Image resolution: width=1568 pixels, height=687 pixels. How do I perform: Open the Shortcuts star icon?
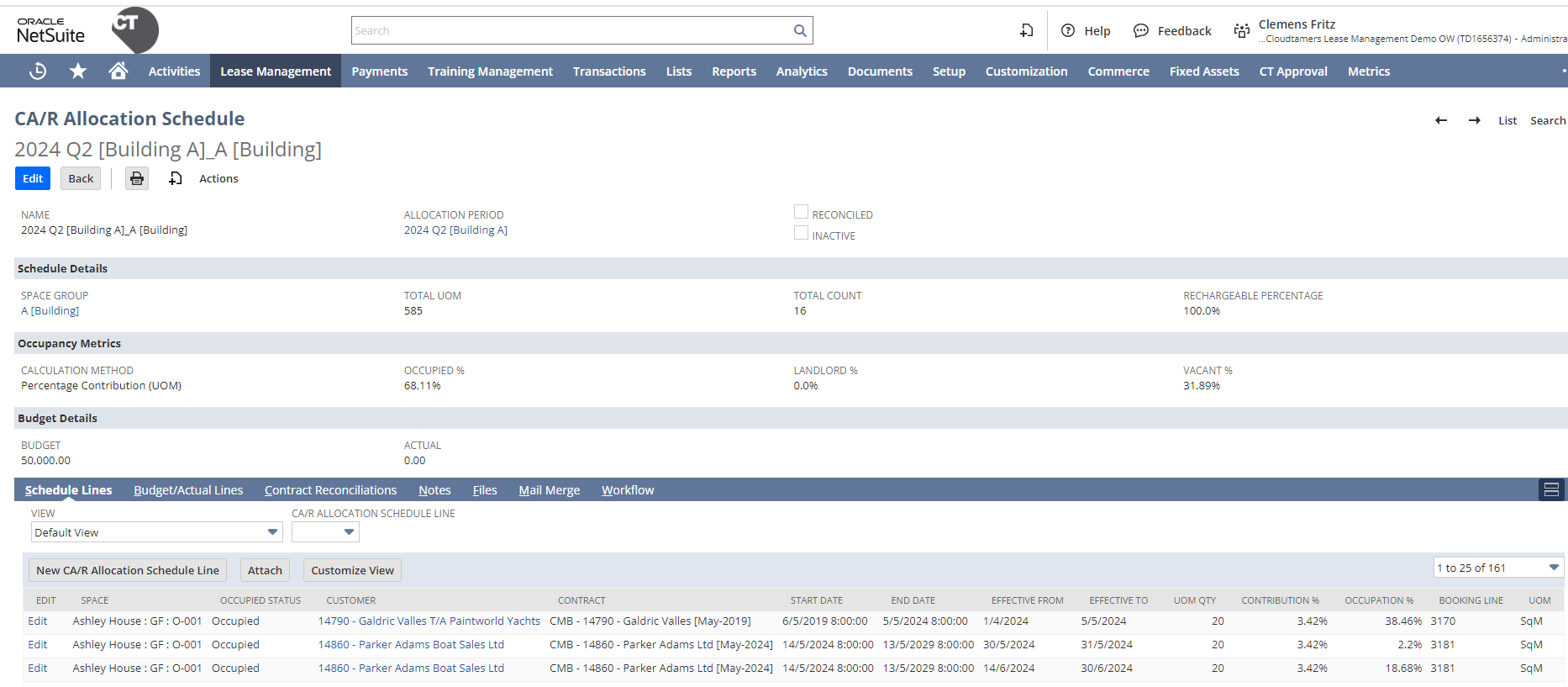tap(78, 71)
